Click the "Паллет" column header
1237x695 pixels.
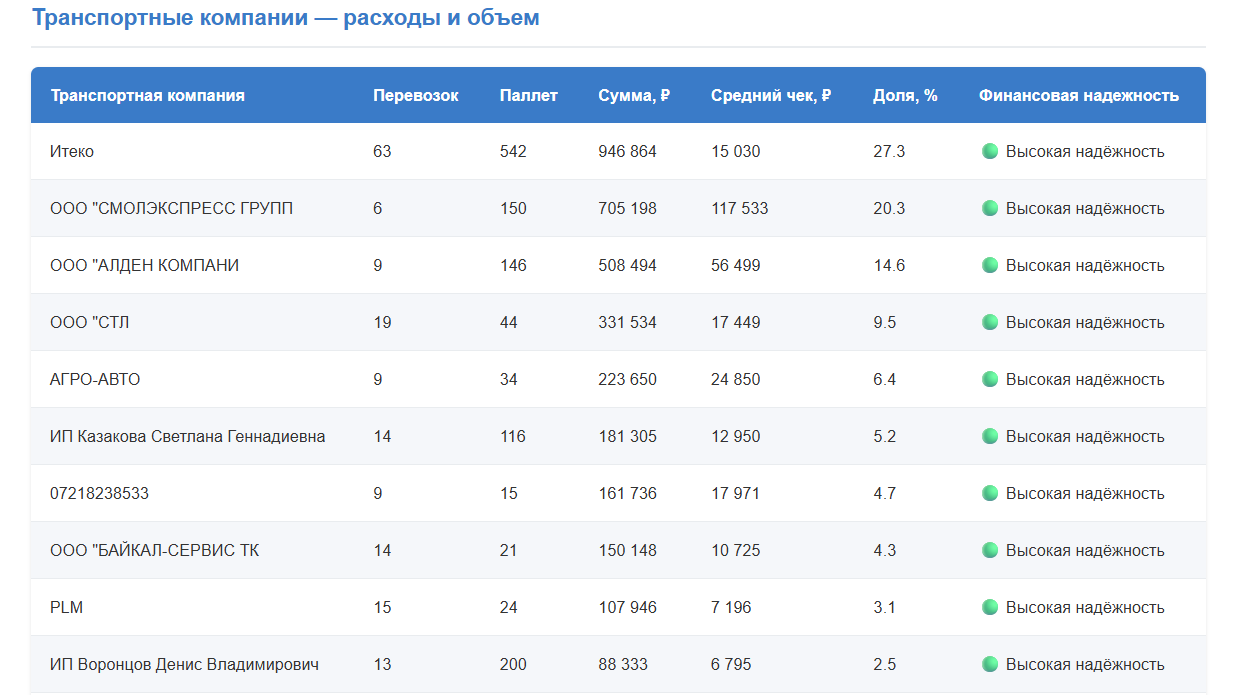point(529,96)
